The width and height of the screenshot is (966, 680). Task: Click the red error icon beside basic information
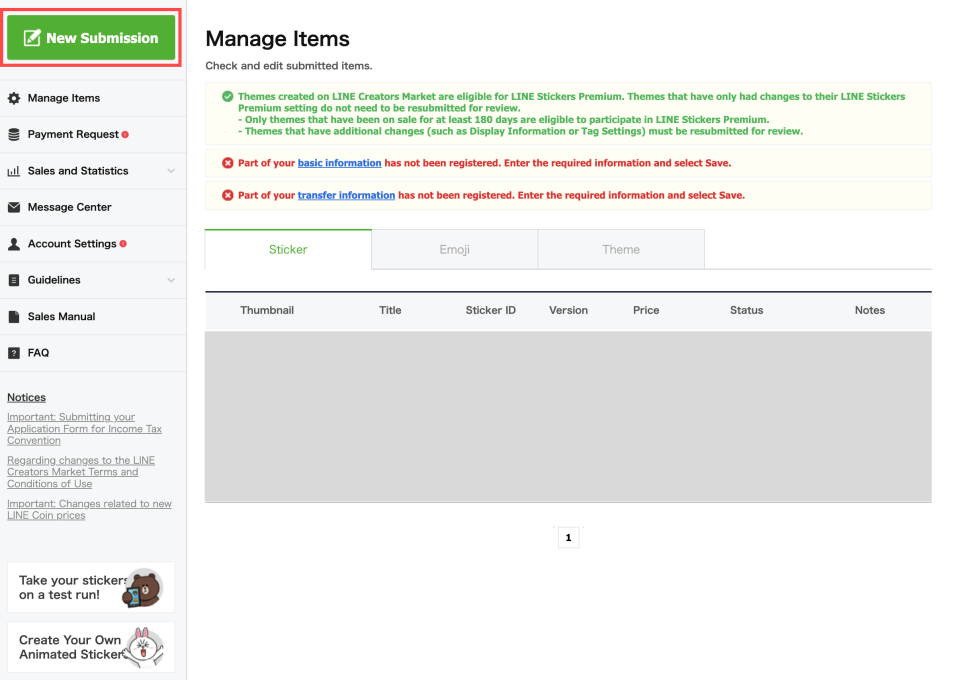[227, 163]
